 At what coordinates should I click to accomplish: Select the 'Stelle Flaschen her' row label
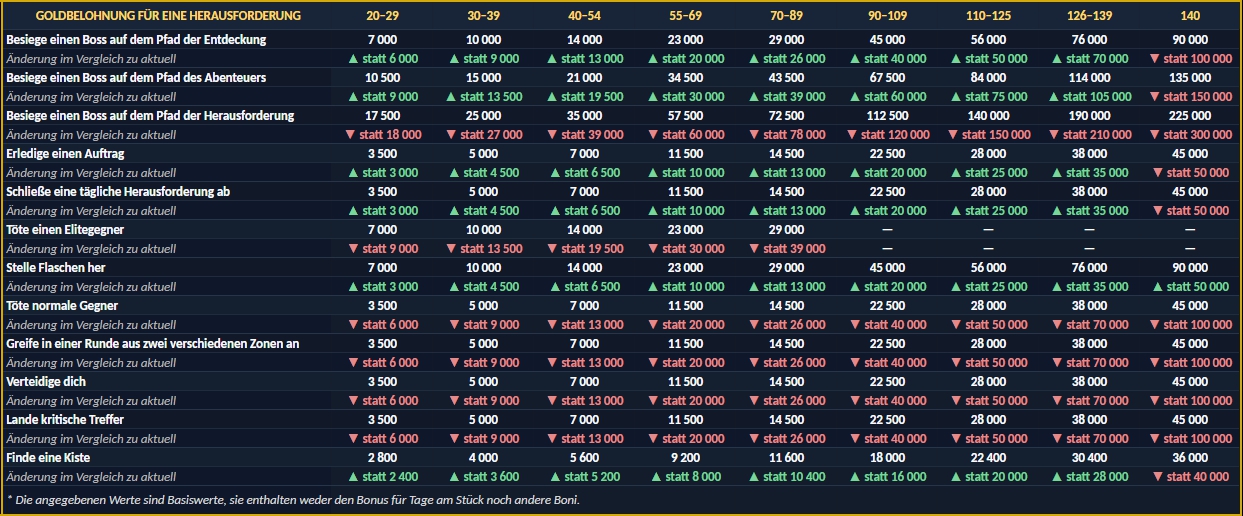pyautogui.click(x=56, y=268)
